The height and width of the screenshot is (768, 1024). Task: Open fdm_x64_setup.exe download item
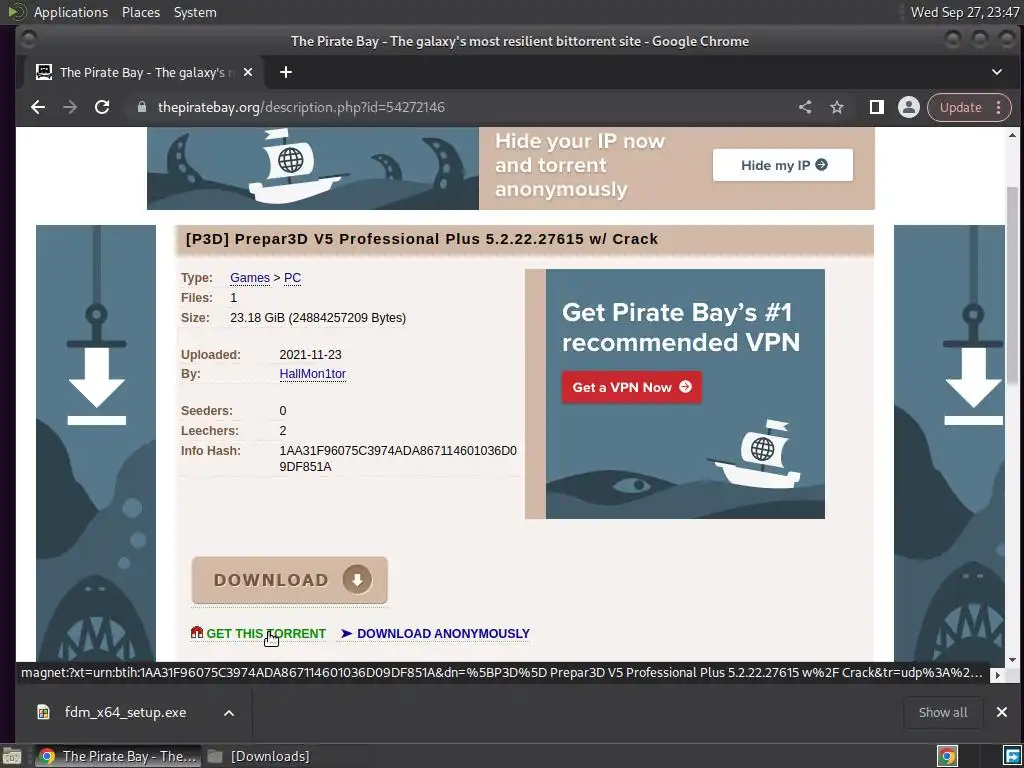(x=124, y=712)
